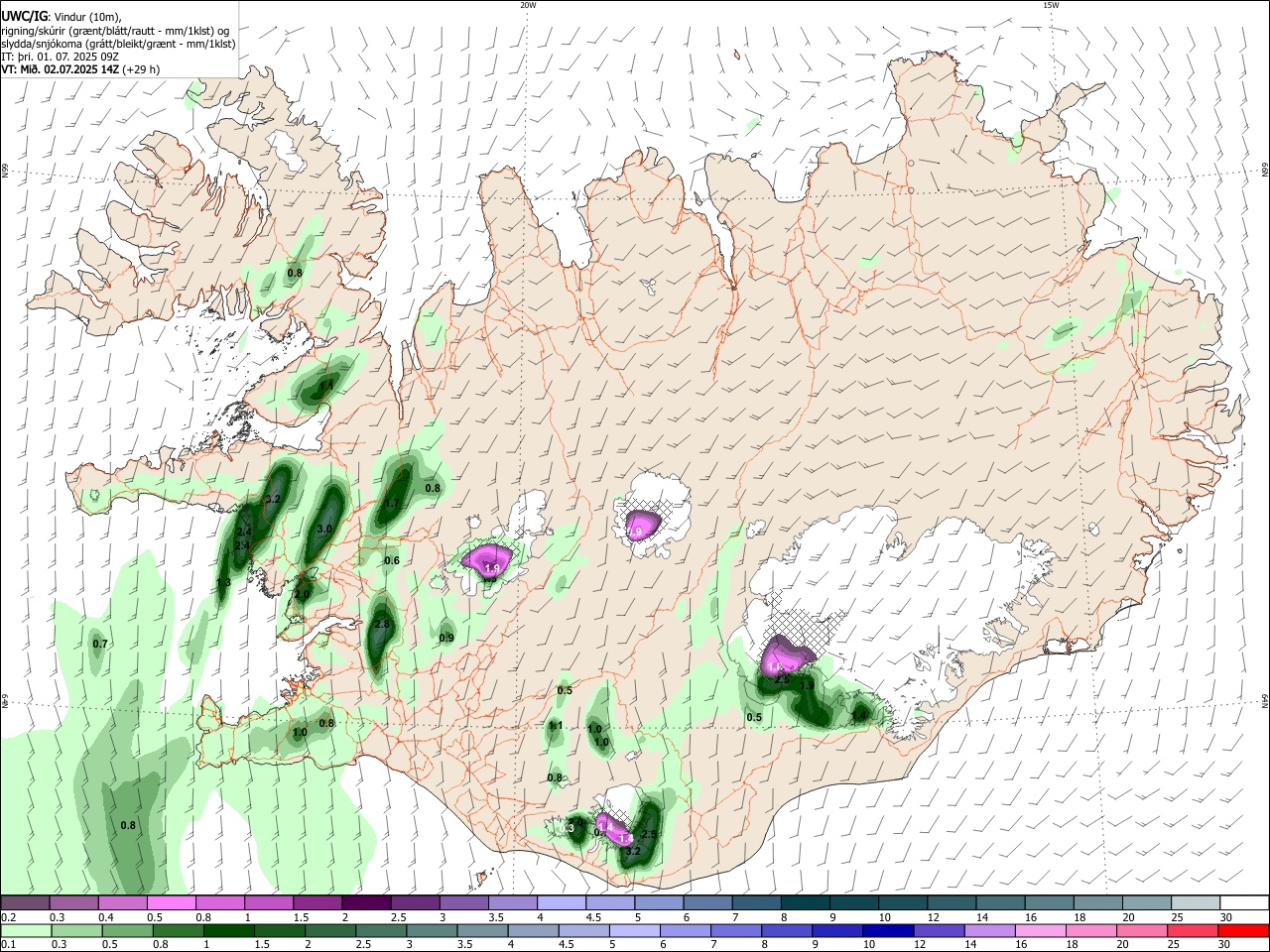Click the bright pink 0.5–0.8 swatch in the upper snow legend

click(x=172, y=903)
